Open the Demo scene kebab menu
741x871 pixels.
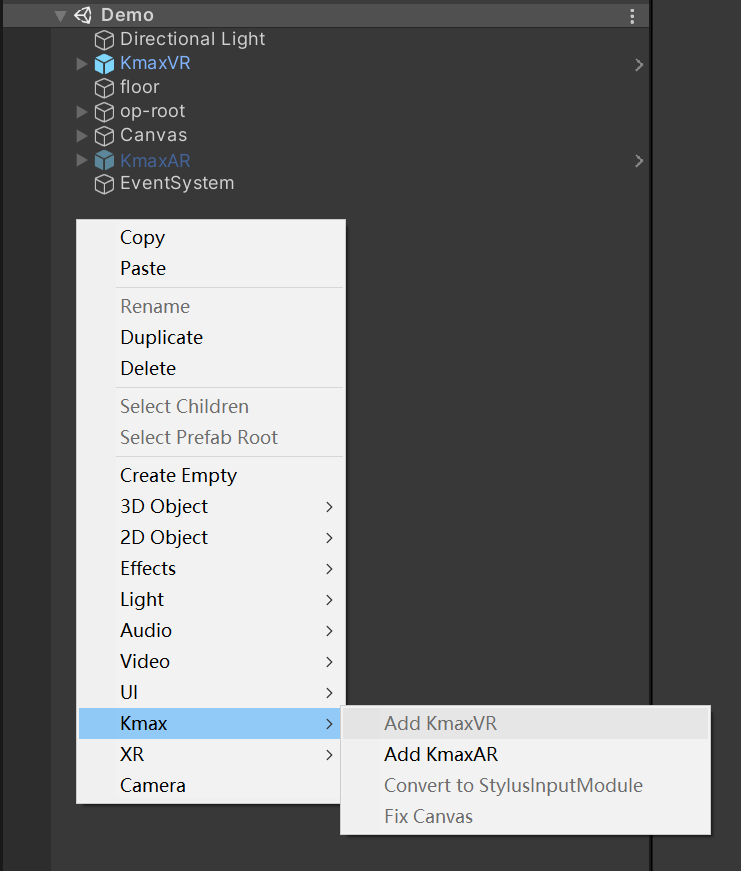632,16
